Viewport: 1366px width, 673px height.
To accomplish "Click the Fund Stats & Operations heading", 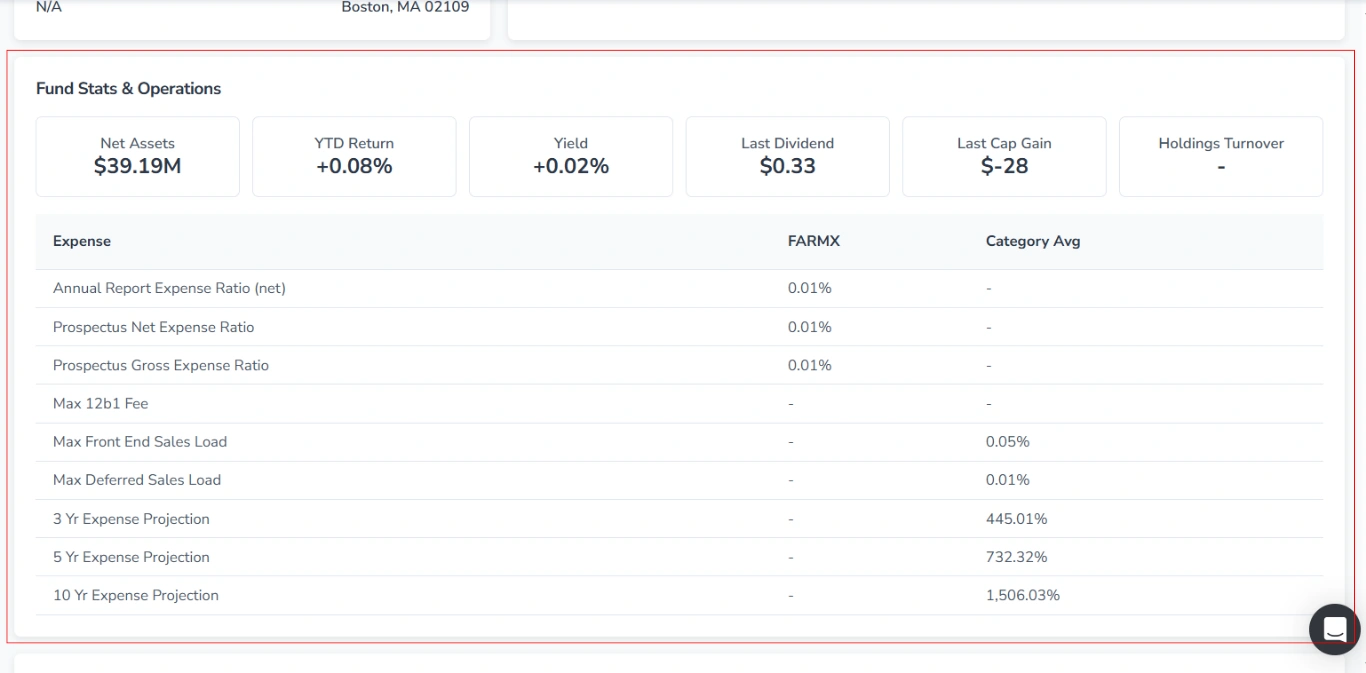I will click(128, 88).
